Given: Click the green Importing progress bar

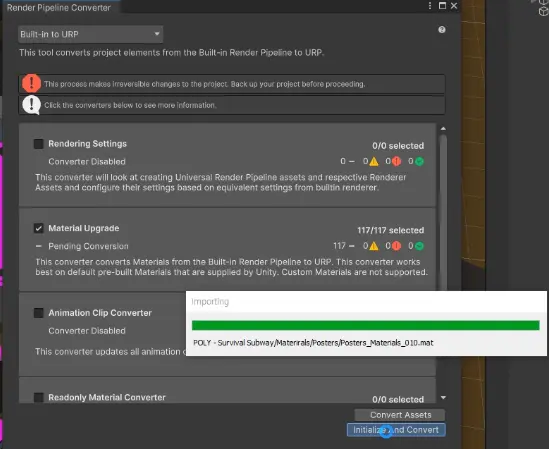Looking at the screenshot, I should point(366,325).
